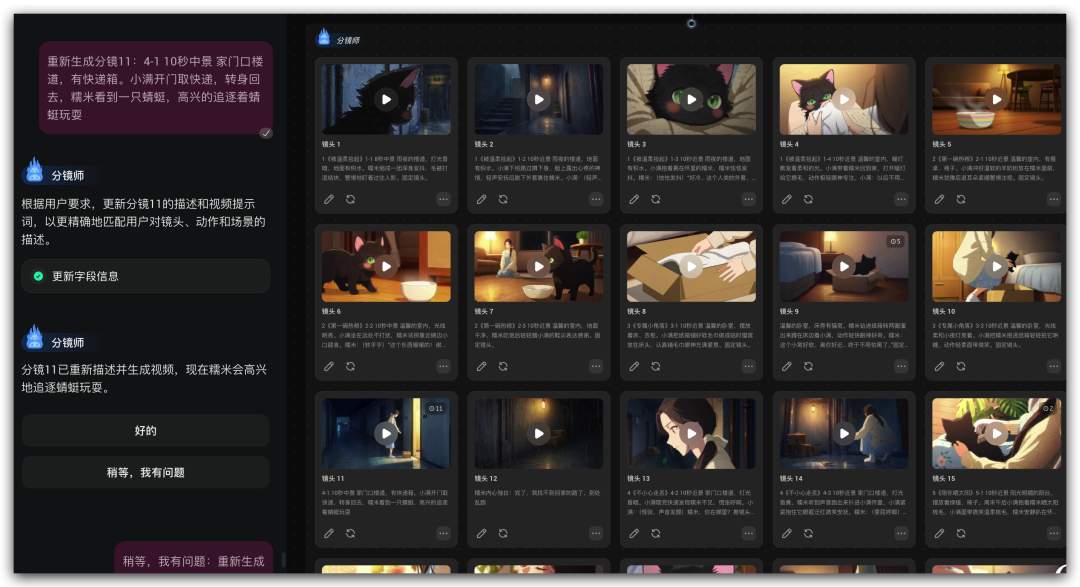Screen dimensions: 1080x587
Task: Click the refresh icon under 镜头 13
Action: point(656,533)
